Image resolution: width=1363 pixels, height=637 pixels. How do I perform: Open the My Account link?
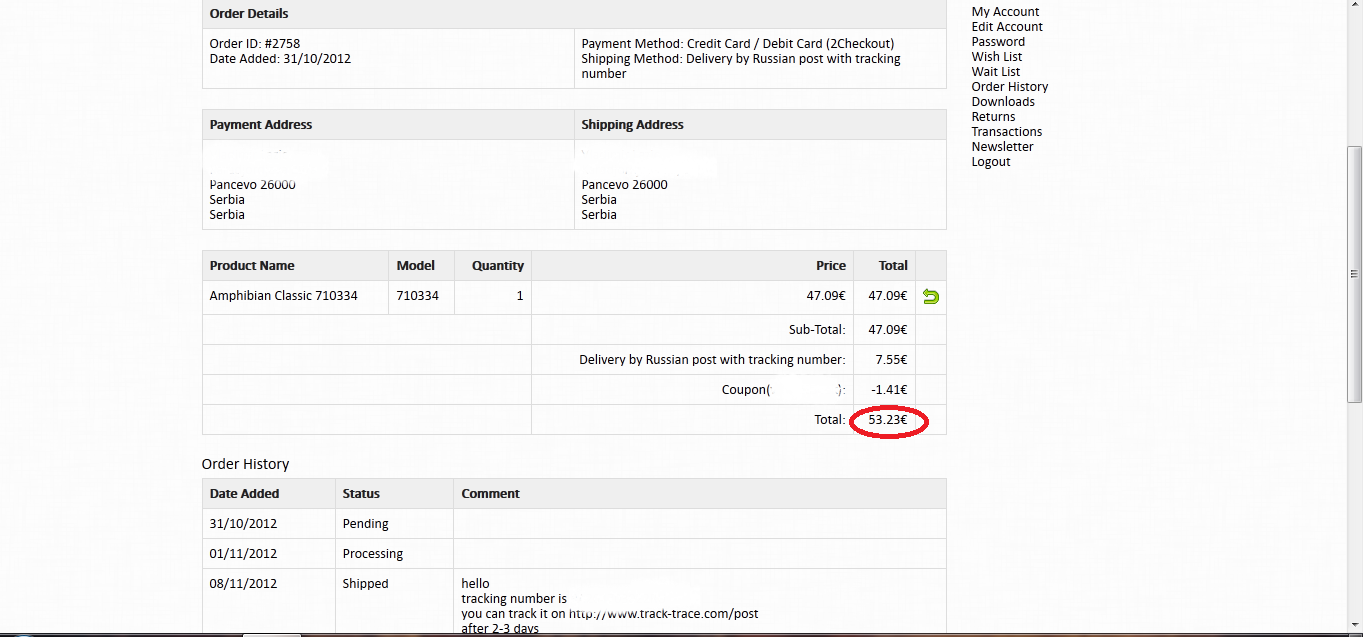(1005, 12)
